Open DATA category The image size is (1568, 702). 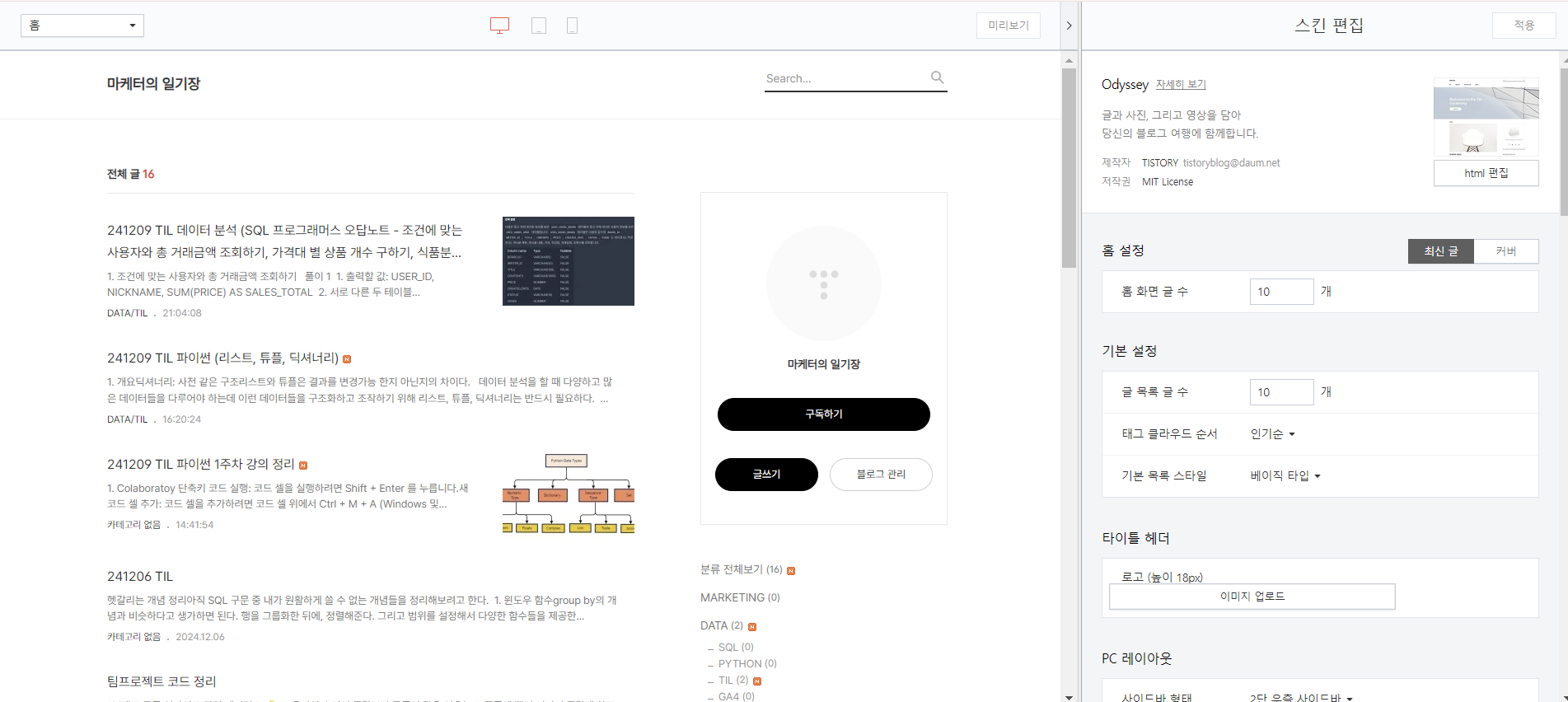pos(722,626)
